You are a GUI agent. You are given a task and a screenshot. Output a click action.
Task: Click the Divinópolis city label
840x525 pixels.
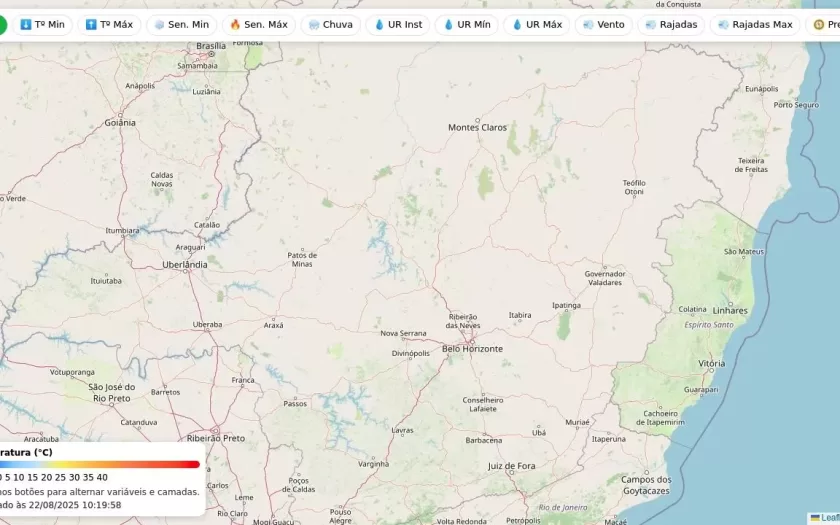pyautogui.click(x=411, y=354)
